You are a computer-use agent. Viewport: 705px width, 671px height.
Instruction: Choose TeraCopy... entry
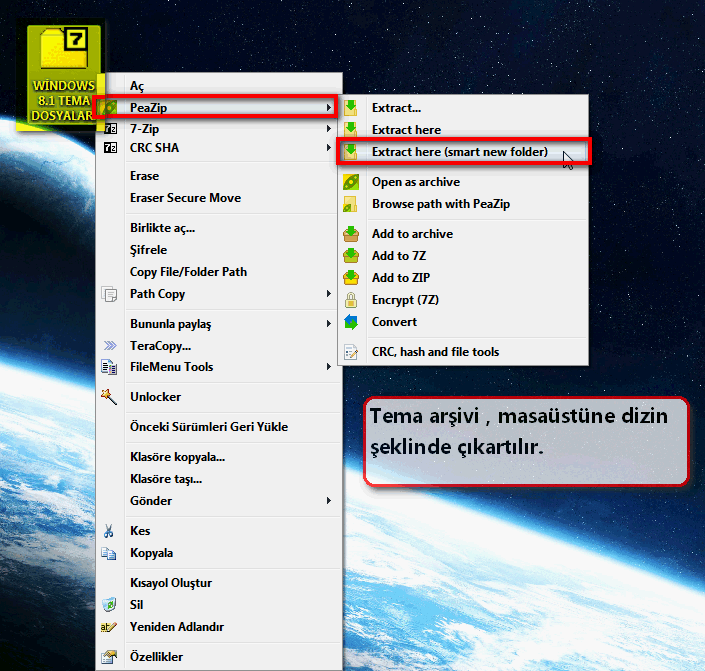[x=219, y=346]
